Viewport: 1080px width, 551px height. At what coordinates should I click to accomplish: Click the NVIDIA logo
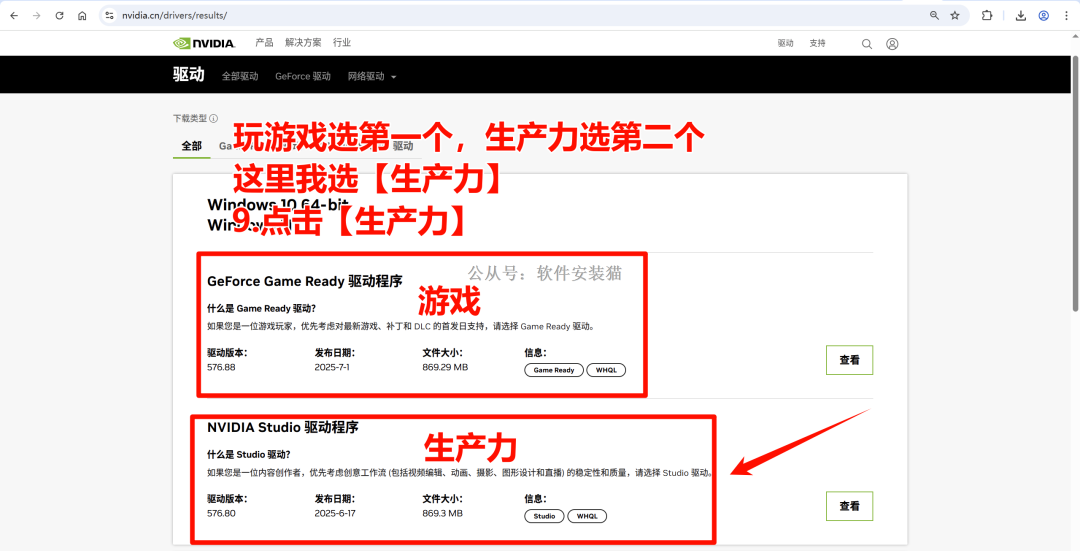tap(204, 43)
